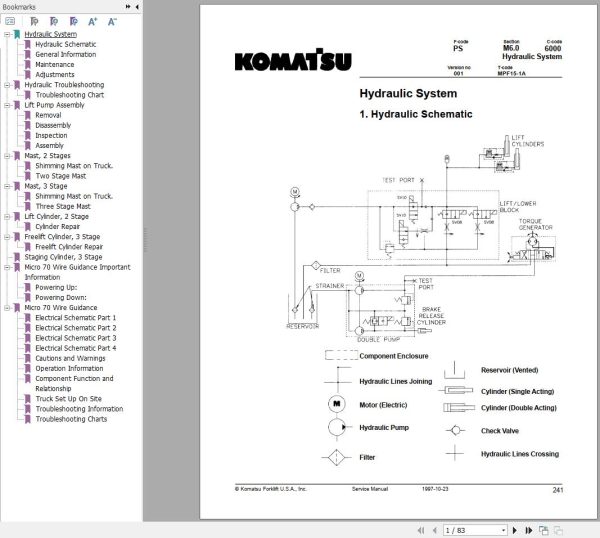Image resolution: width=600 pixels, height=538 pixels.
Task: Select the Inspection bookmark
Action: pos(51,135)
